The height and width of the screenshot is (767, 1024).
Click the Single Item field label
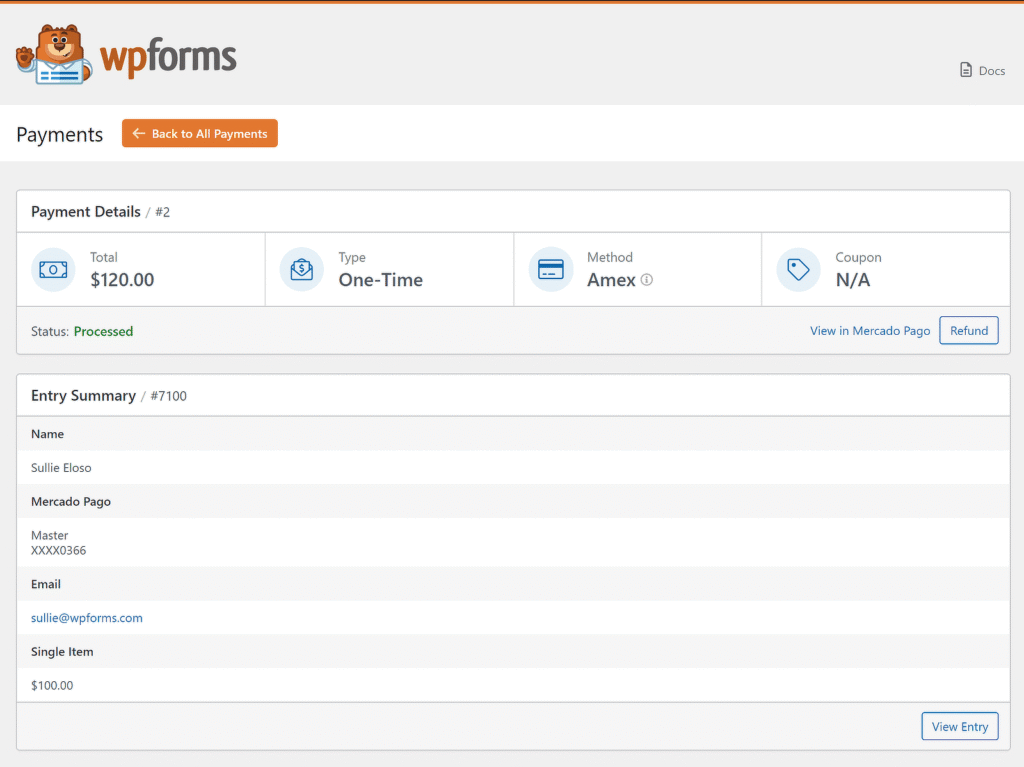62,651
